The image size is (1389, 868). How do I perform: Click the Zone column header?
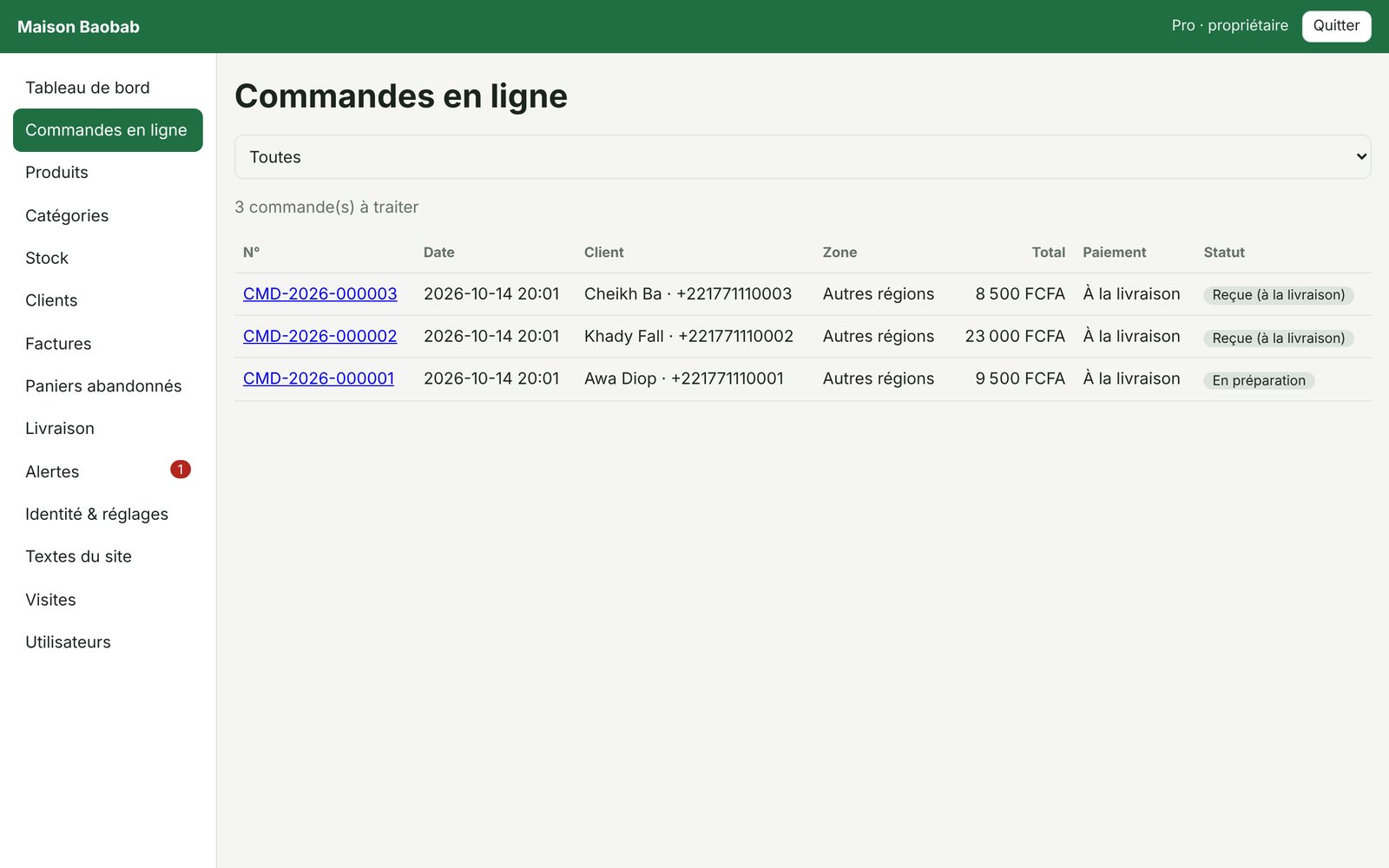pyautogui.click(x=839, y=253)
